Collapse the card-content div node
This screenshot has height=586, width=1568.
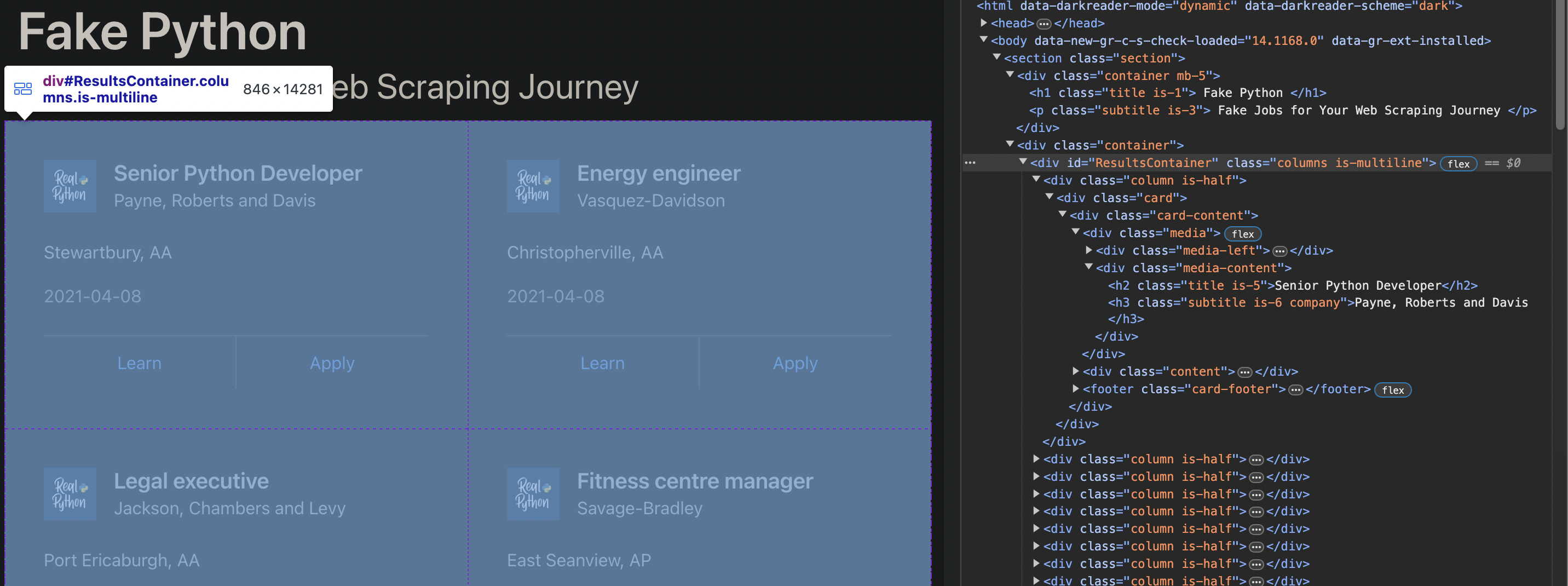click(1063, 215)
